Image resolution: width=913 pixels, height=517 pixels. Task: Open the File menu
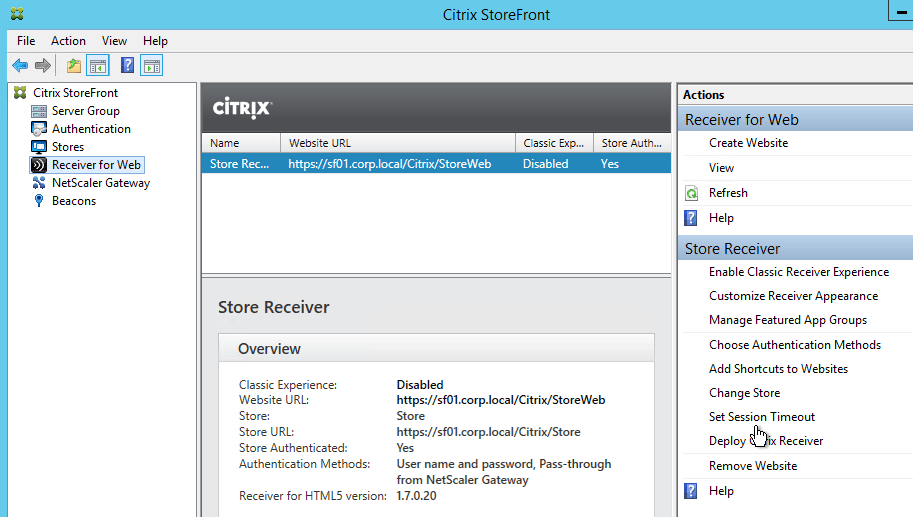point(26,41)
